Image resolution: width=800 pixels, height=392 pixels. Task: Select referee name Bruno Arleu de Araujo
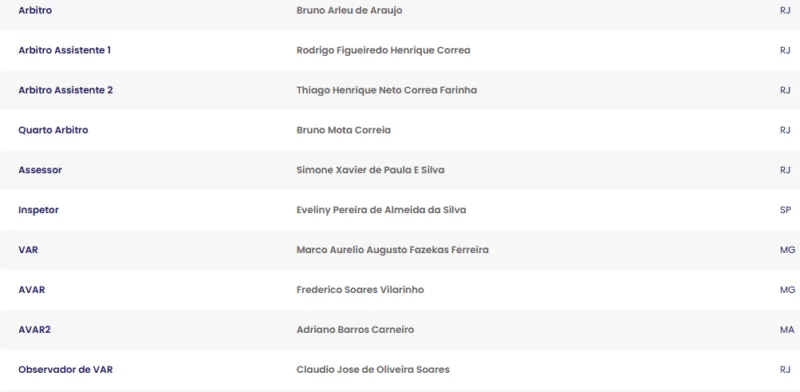click(x=349, y=10)
